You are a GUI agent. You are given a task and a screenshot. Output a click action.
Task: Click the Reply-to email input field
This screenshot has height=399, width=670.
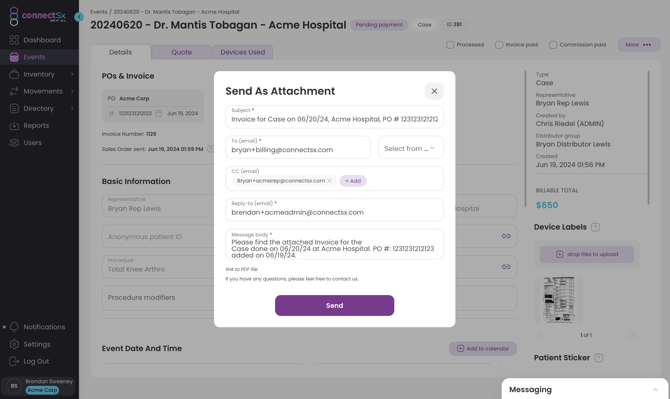(335, 210)
